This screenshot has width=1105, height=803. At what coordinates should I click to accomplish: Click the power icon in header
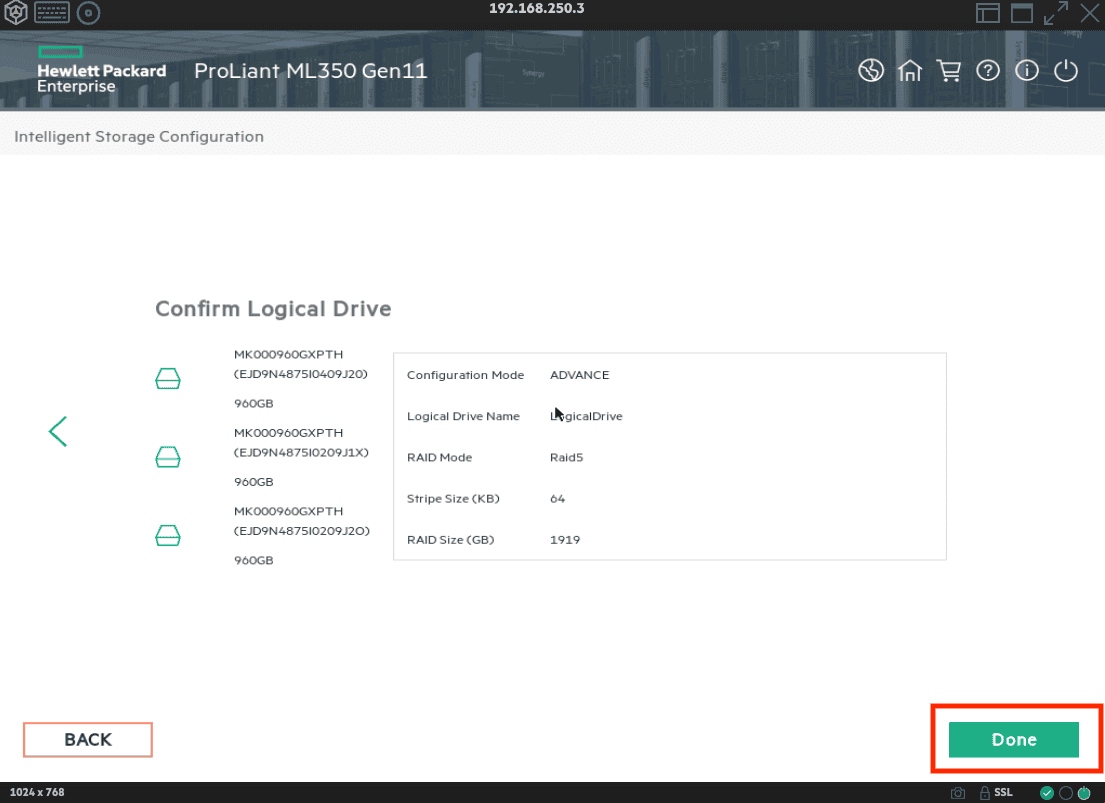coord(1066,71)
